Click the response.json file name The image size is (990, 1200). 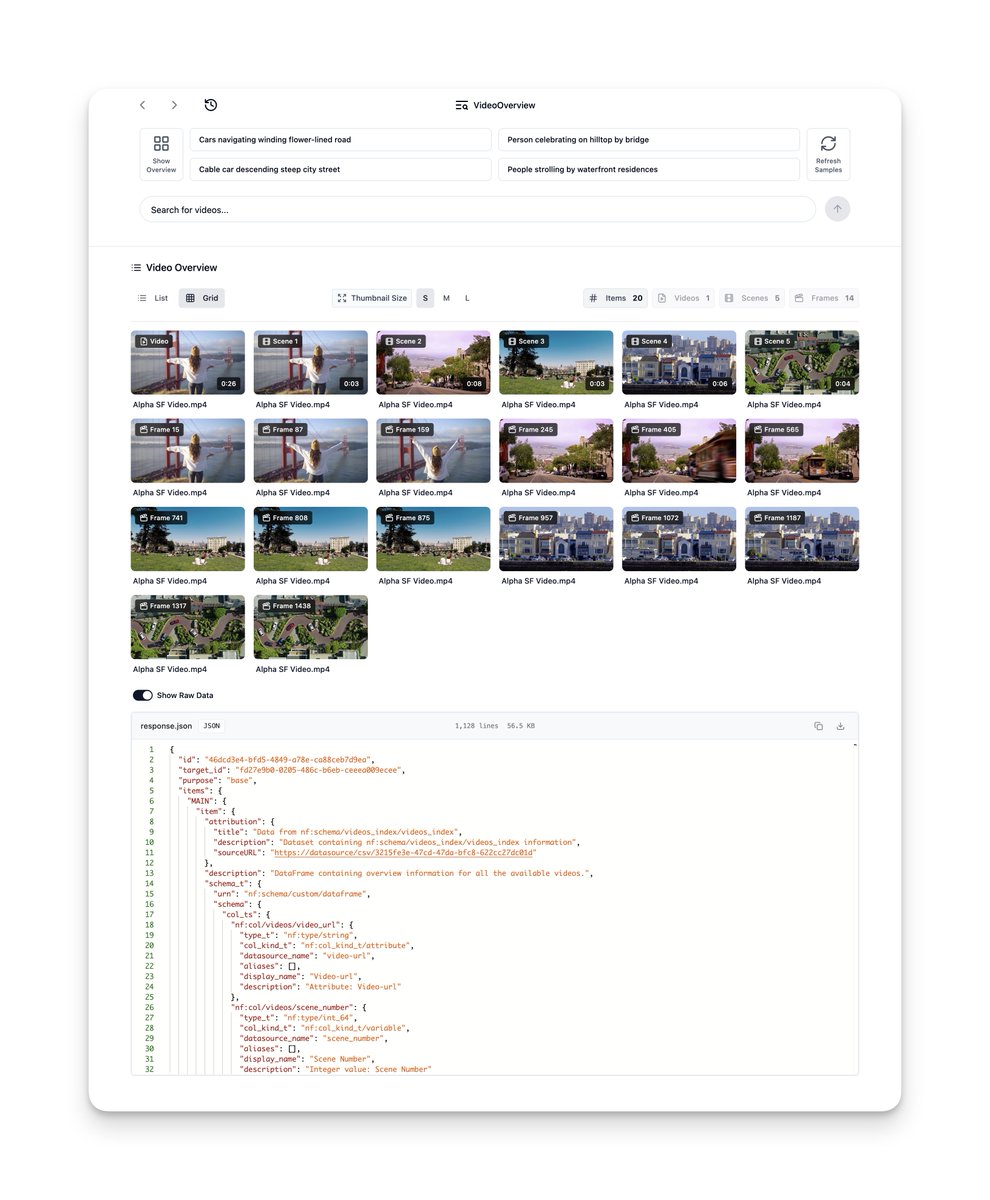click(166, 726)
